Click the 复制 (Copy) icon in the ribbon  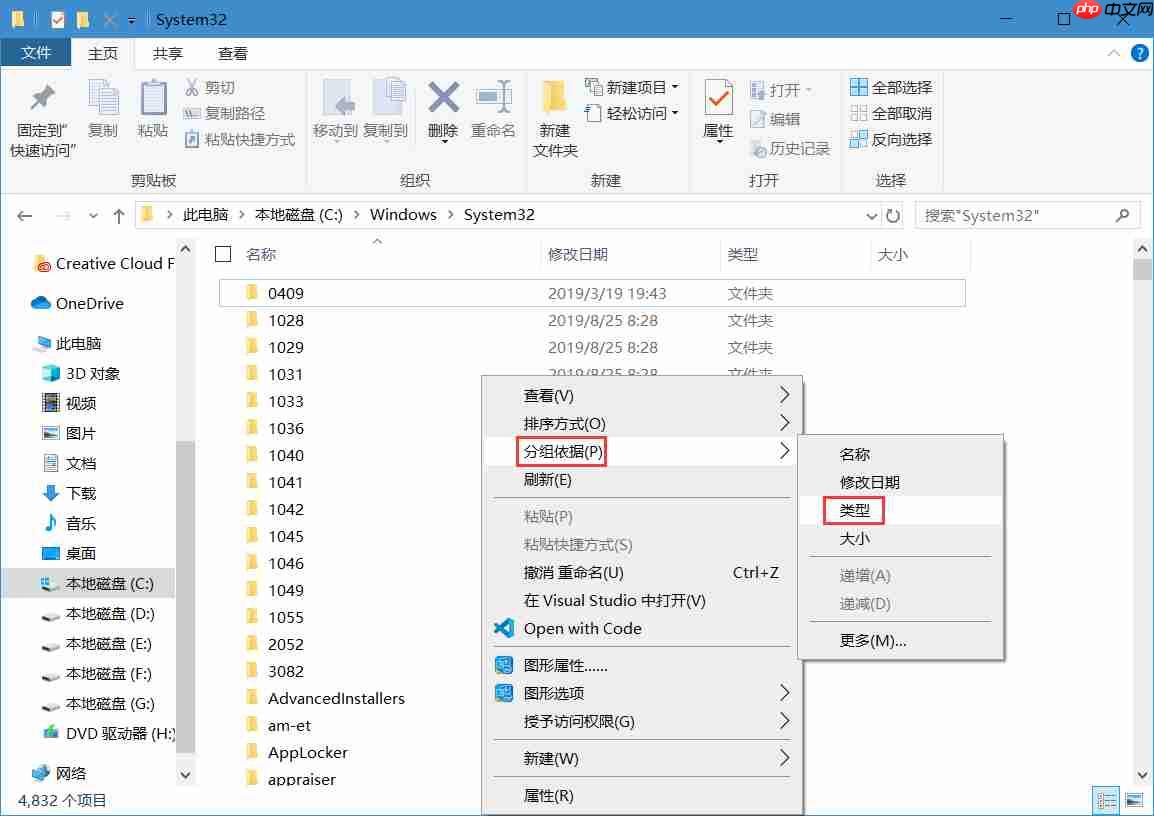click(x=103, y=113)
